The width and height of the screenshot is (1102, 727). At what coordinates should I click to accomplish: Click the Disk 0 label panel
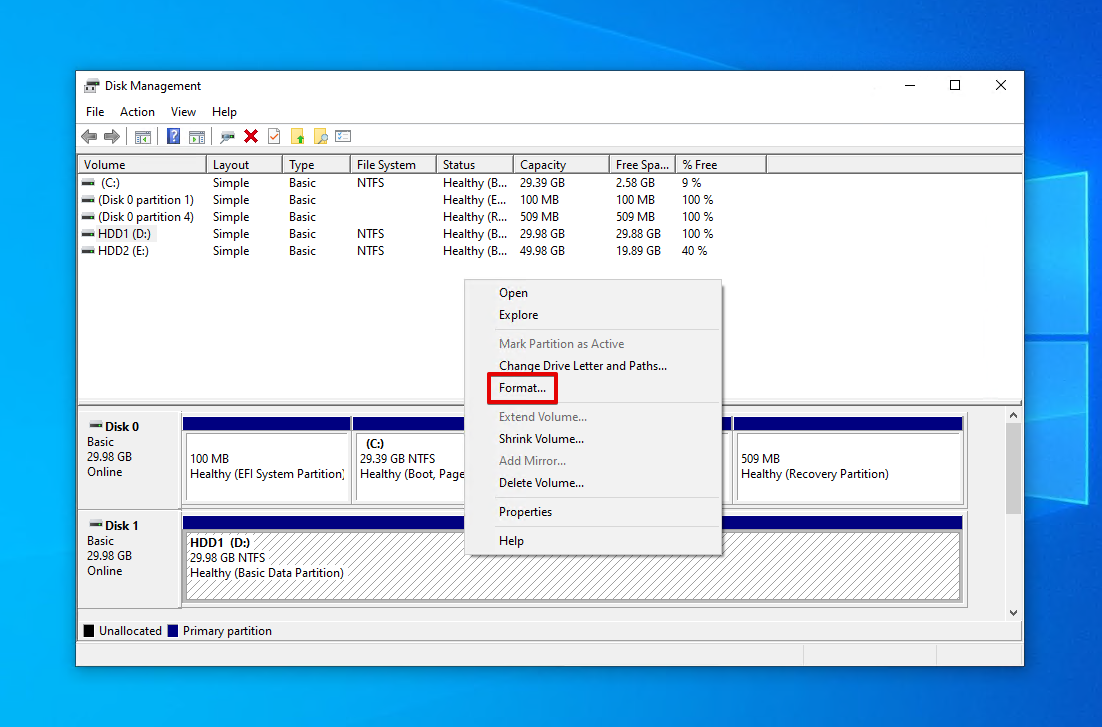[x=129, y=460]
